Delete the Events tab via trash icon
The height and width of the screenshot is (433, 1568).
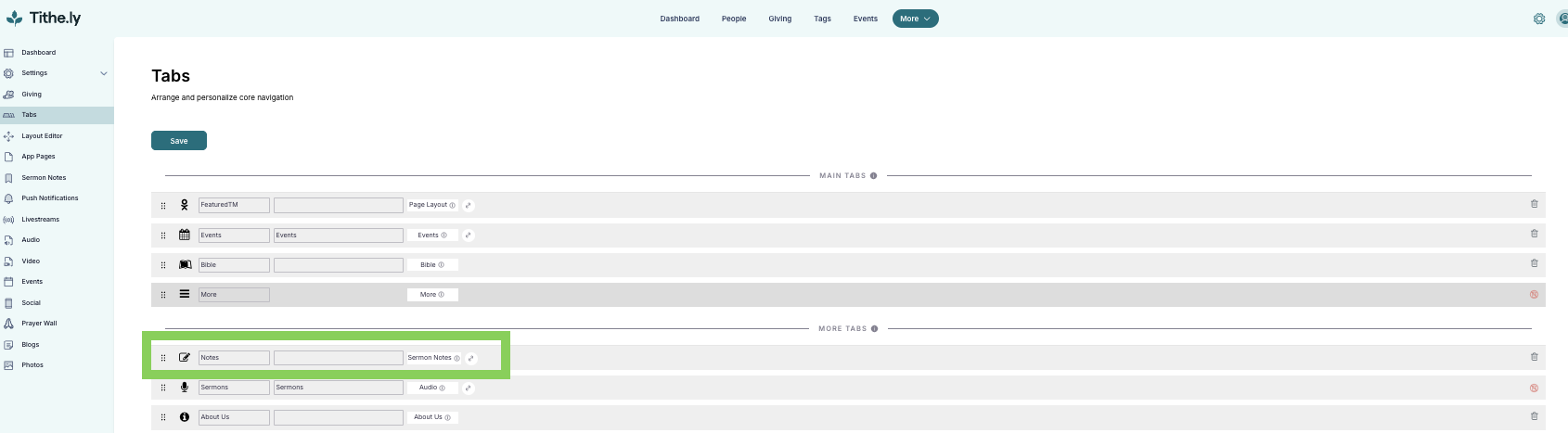[x=1534, y=234]
